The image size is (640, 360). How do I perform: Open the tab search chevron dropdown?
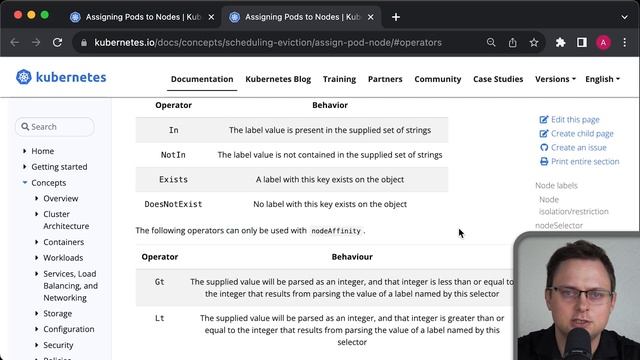(624, 17)
